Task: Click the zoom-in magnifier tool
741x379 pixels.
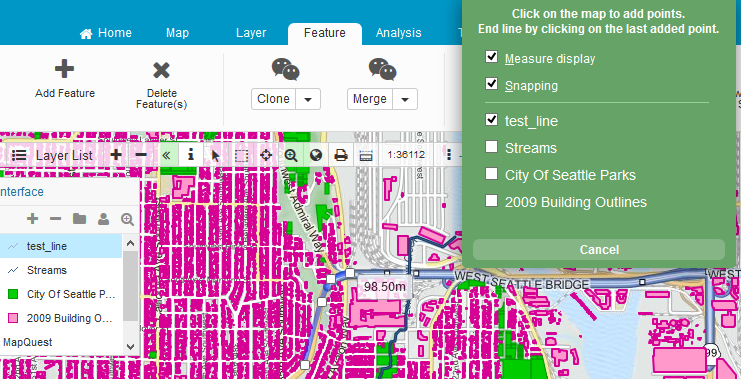Action: coord(291,155)
